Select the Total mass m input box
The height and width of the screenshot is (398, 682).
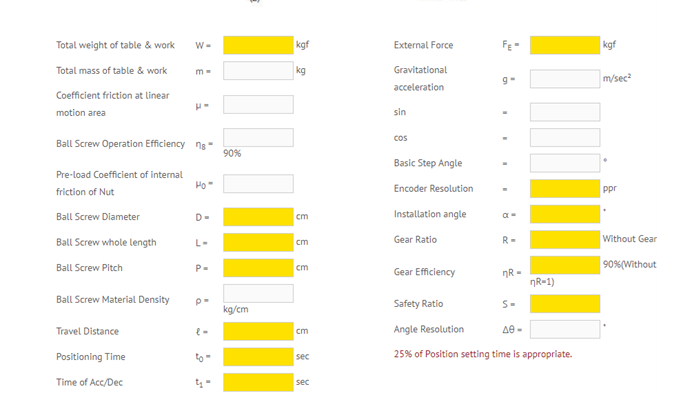pos(258,70)
